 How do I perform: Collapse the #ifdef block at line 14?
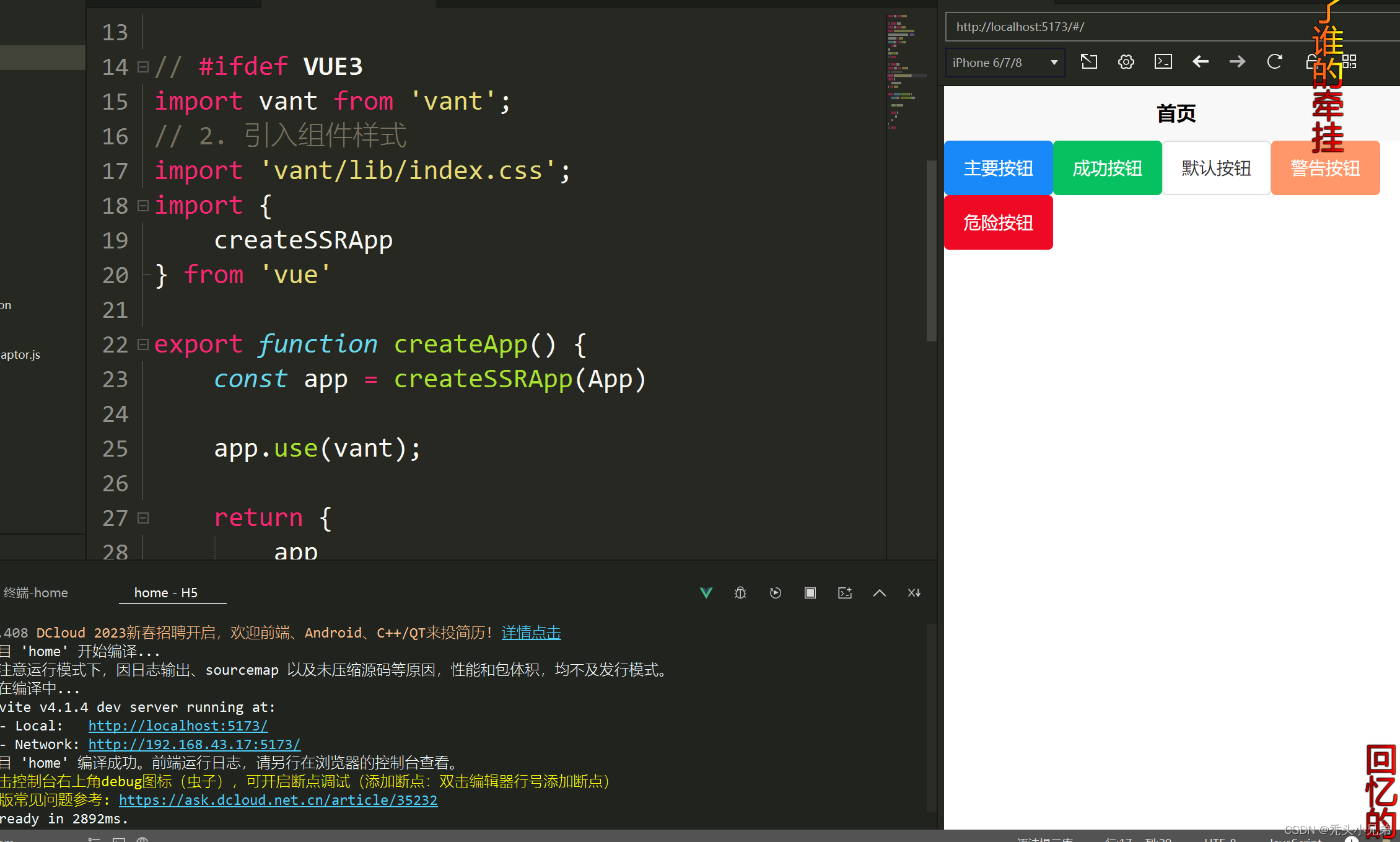143,67
